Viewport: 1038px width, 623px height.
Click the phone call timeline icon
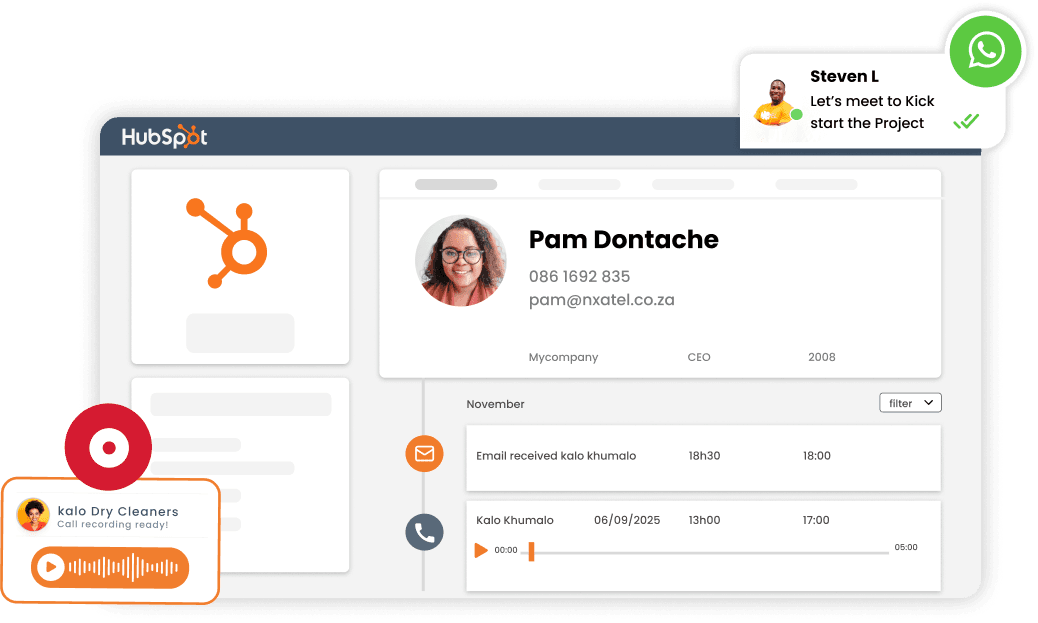424,532
